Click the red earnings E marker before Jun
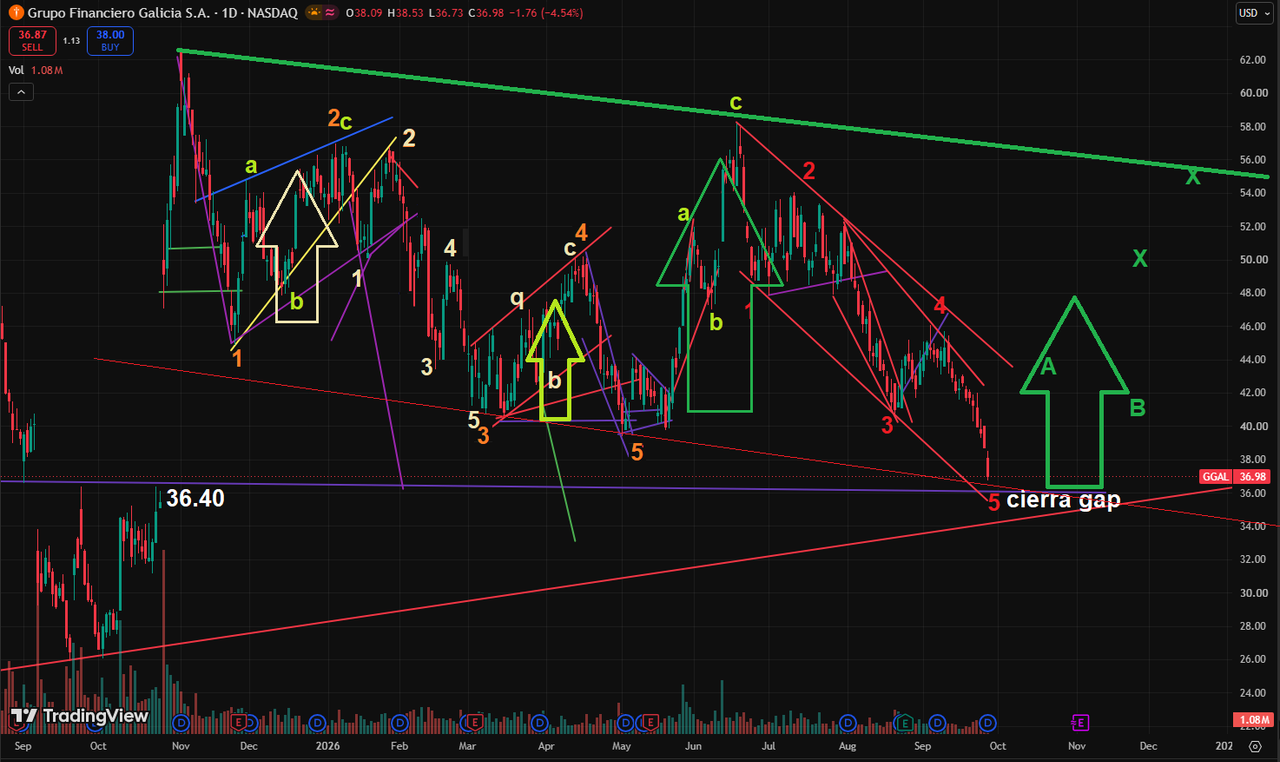 pos(650,722)
